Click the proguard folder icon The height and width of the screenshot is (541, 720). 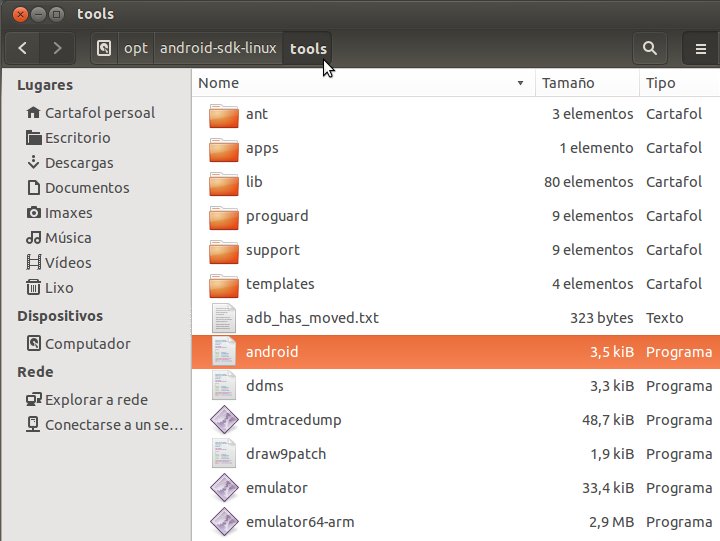pyautogui.click(x=224, y=217)
